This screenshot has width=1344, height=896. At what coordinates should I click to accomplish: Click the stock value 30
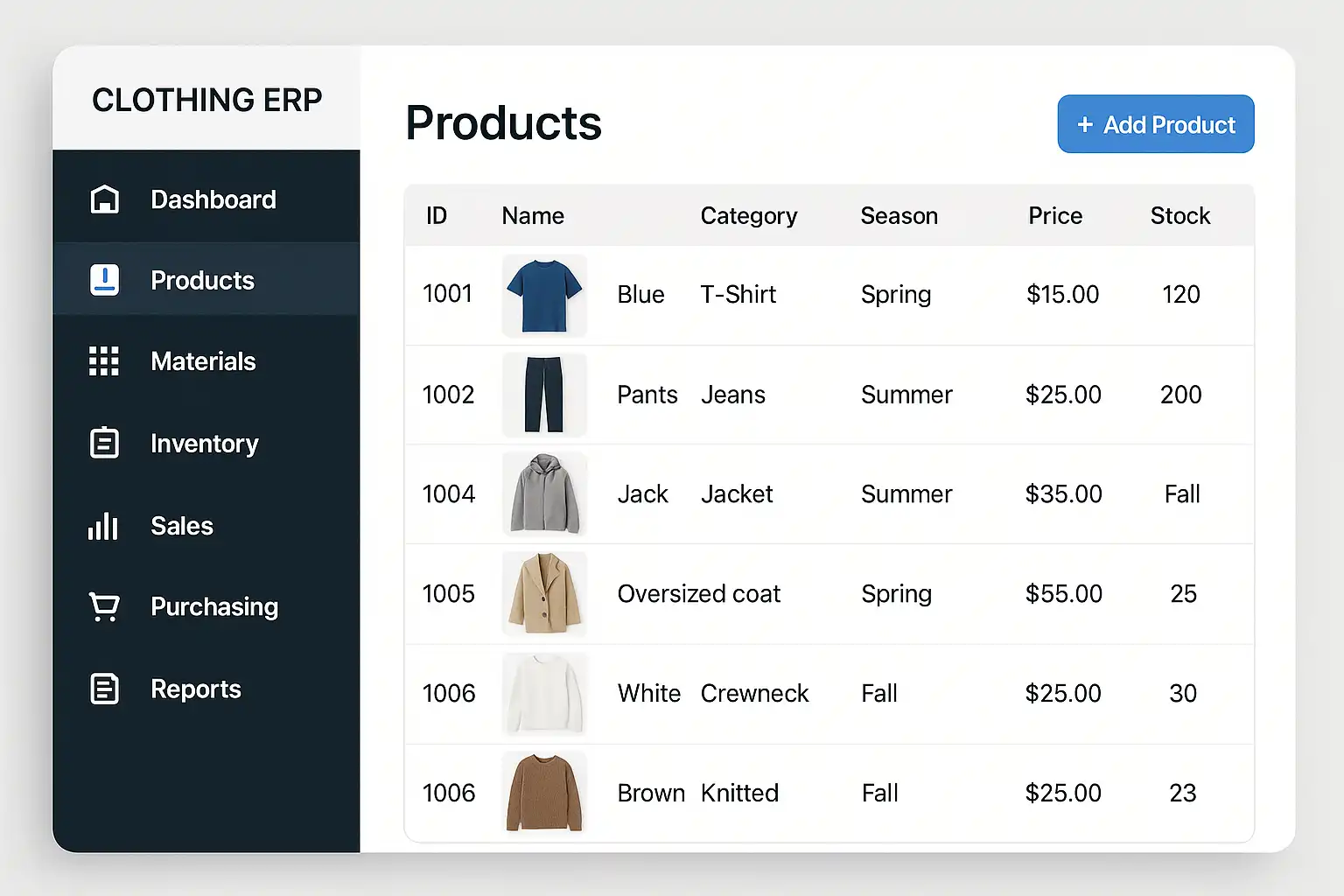click(1183, 693)
